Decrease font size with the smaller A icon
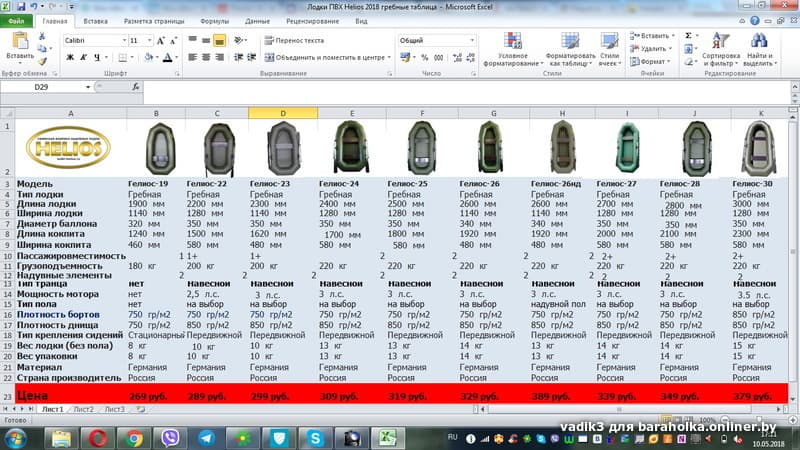Image resolution: width=800 pixels, height=450 pixels. click(173, 40)
